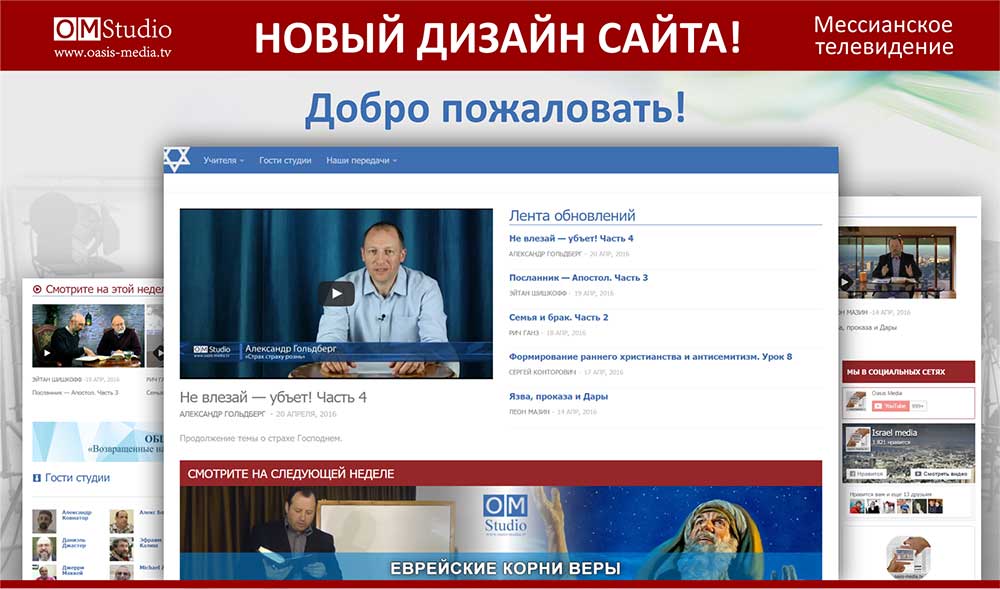Expand the Наши передачи dropdown menu
This screenshot has height=589, width=1000.
[361, 160]
